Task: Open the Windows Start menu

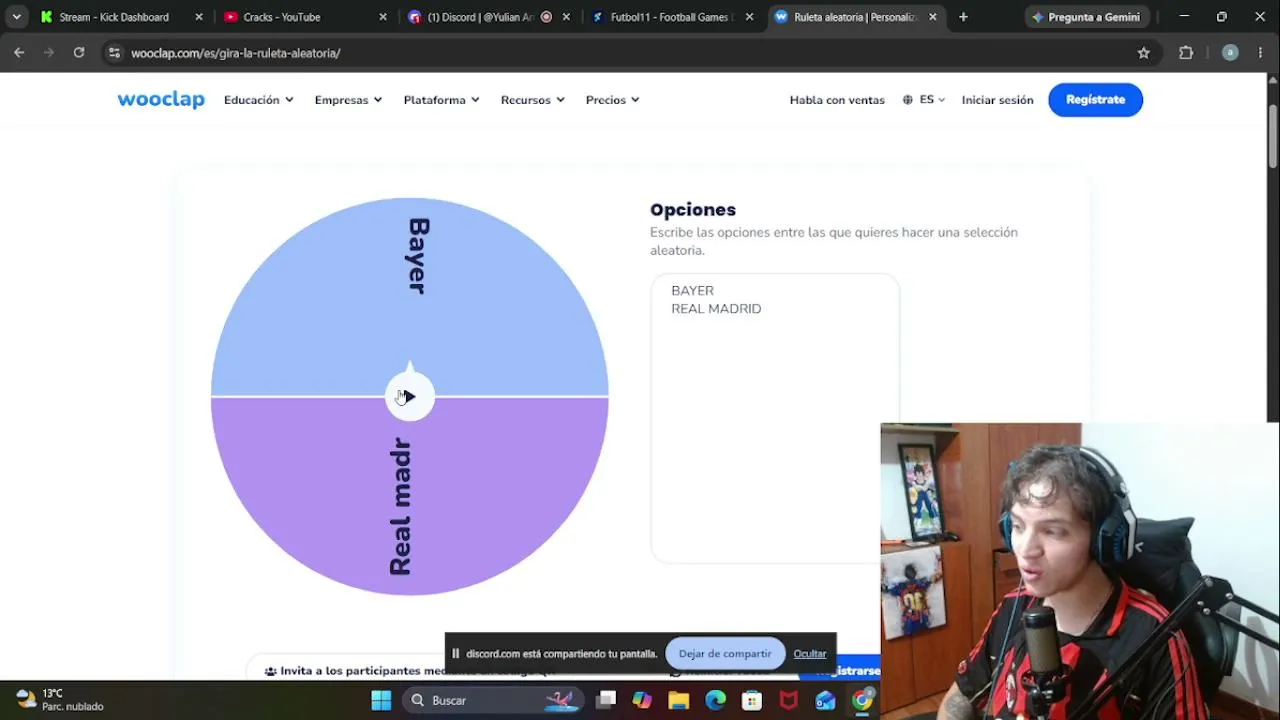Action: tap(381, 700)
